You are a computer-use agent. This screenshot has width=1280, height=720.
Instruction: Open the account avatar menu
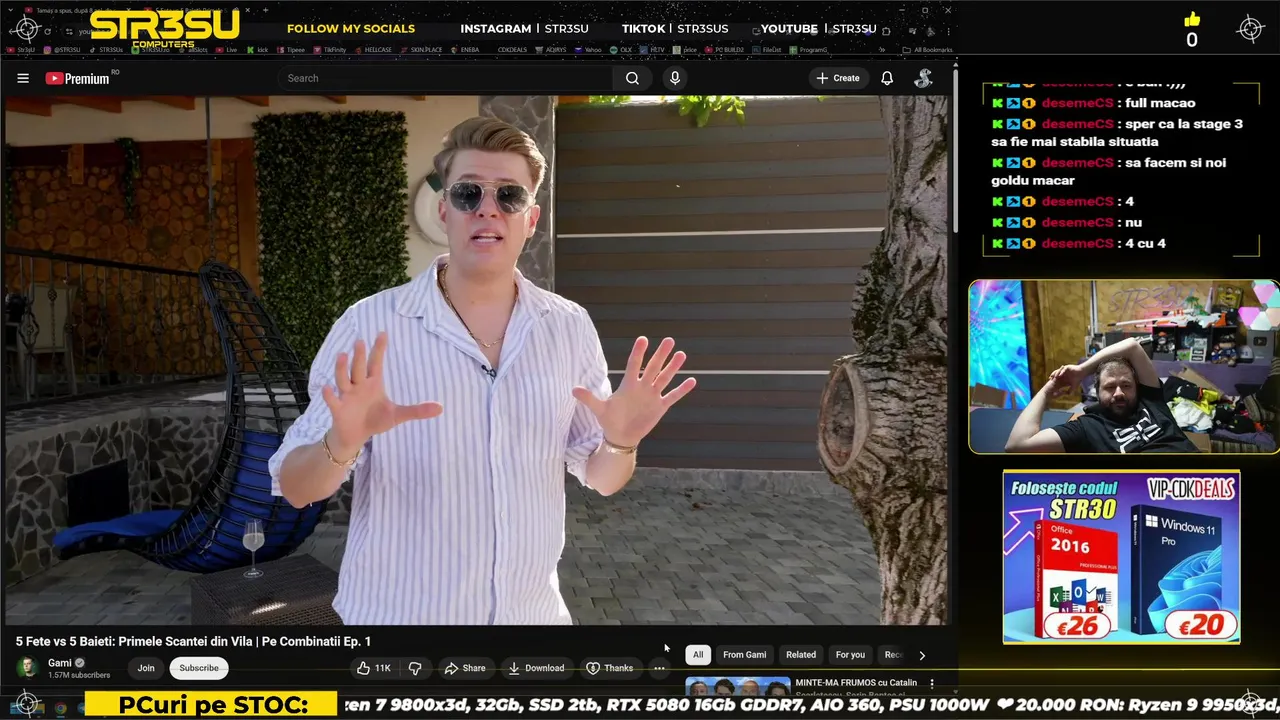point(923,78)
